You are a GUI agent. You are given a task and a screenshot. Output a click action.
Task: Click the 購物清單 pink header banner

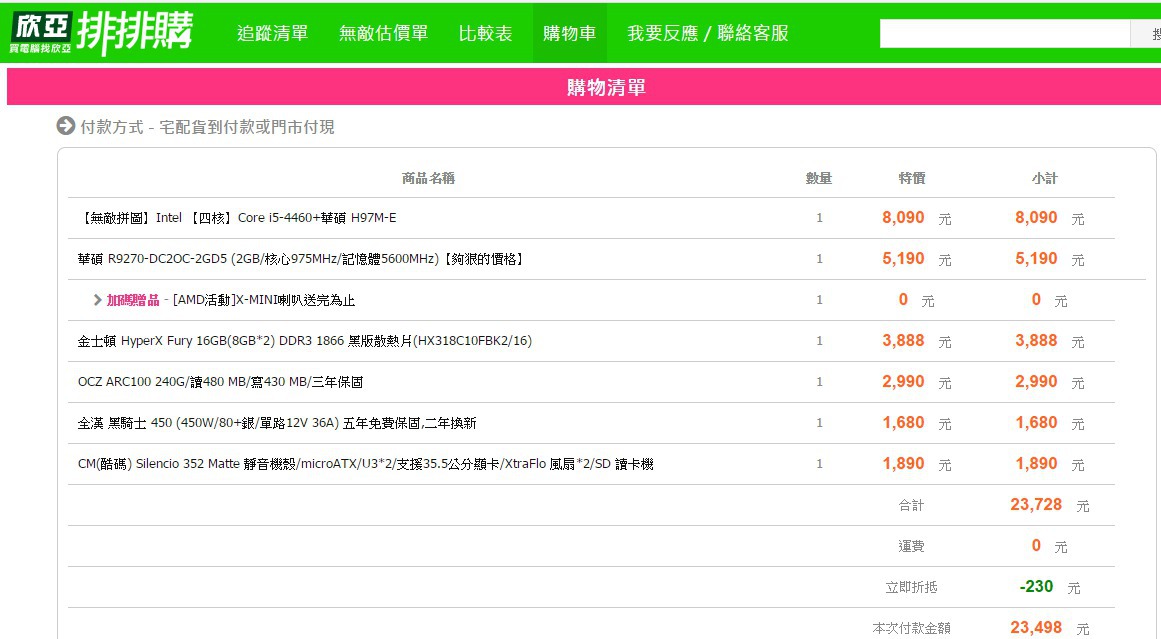(583, 87)
